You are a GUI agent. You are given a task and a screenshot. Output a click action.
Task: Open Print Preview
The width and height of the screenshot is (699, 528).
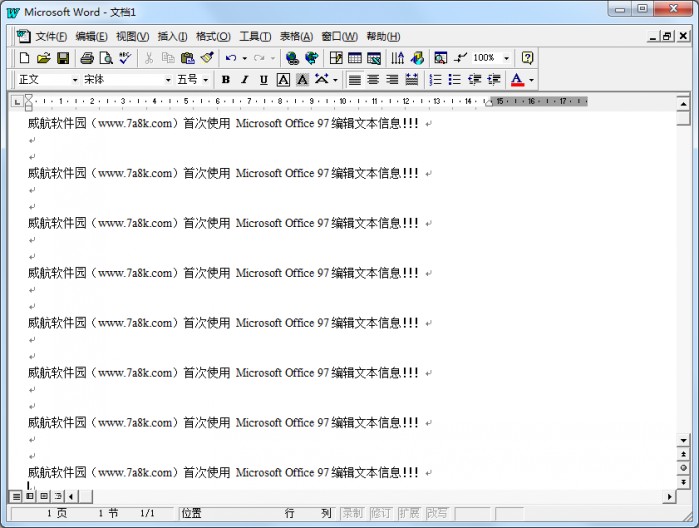pos(106,58)
